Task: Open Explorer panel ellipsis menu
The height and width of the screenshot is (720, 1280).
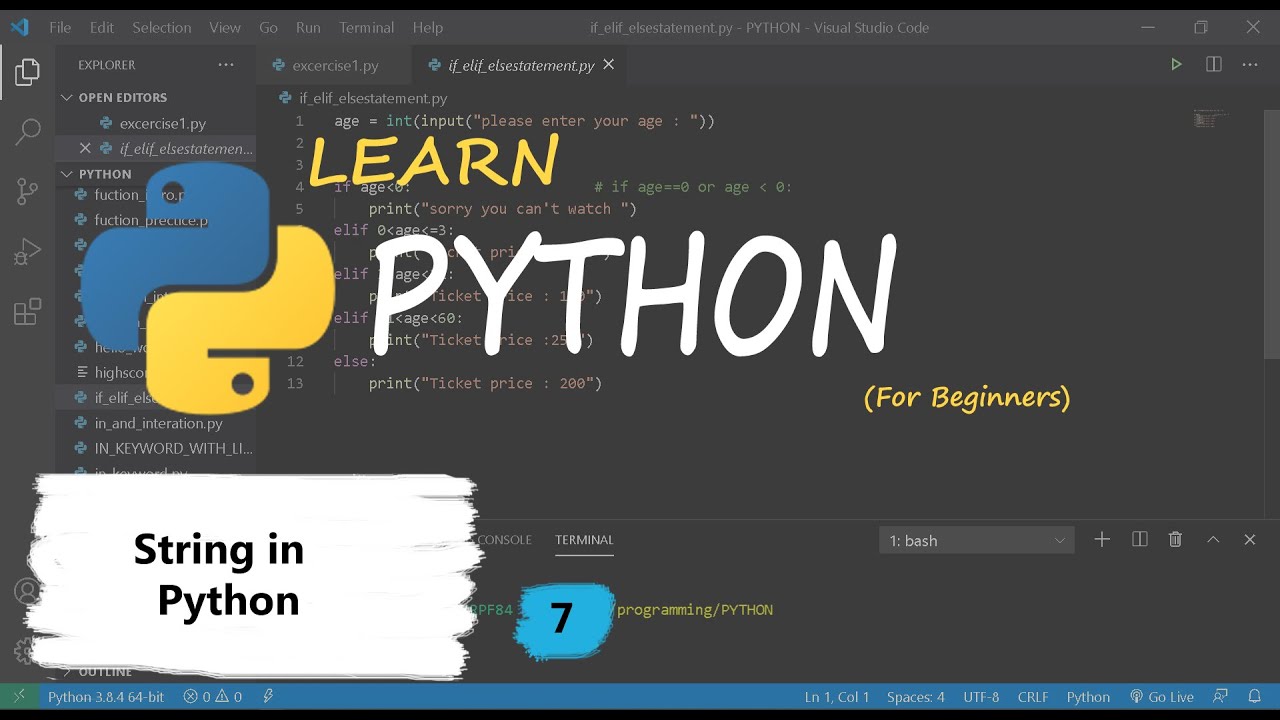Action: tap(226, 64)
